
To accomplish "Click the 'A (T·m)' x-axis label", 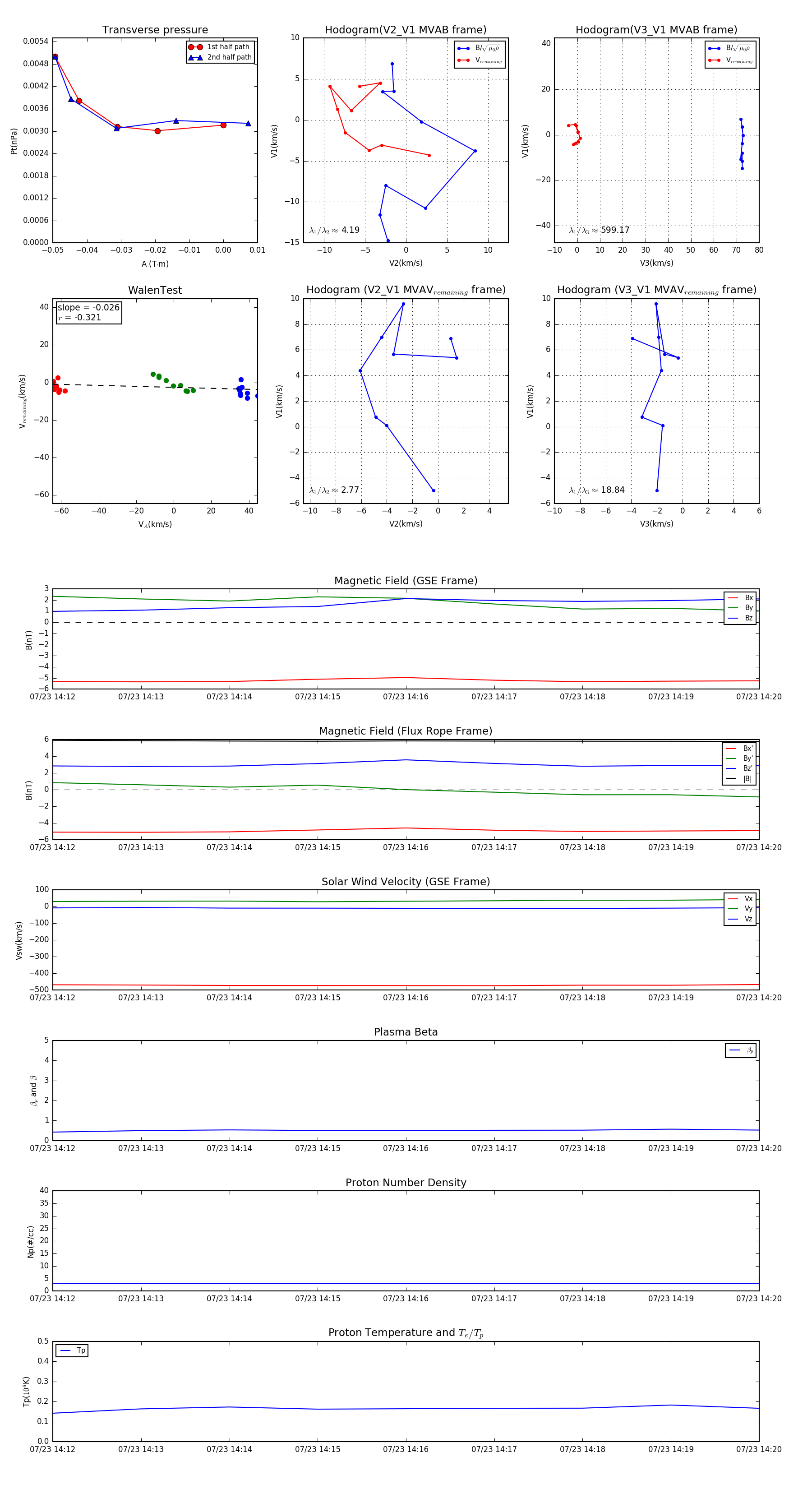I will 155,264.
